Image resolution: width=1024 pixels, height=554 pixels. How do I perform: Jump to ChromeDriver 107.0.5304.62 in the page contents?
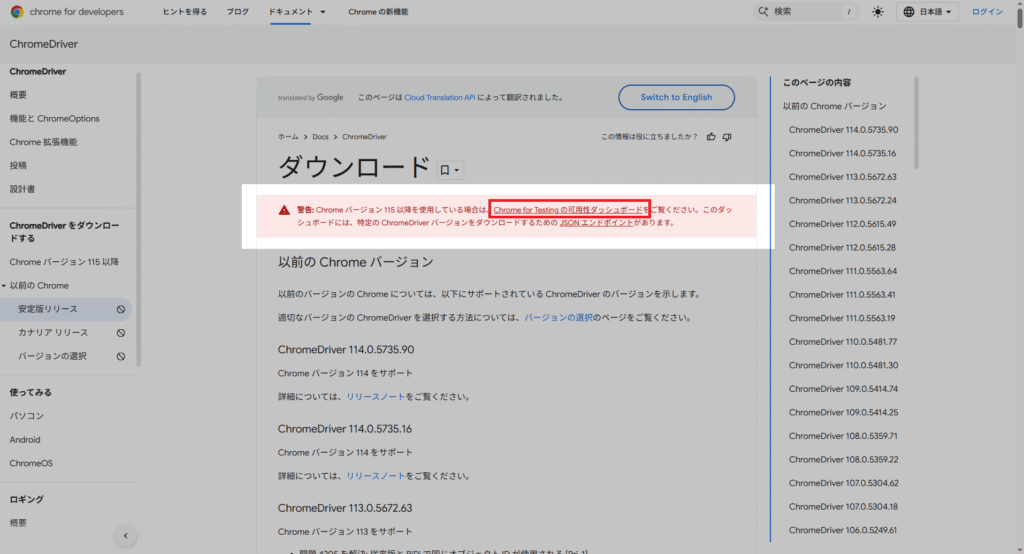843,483
